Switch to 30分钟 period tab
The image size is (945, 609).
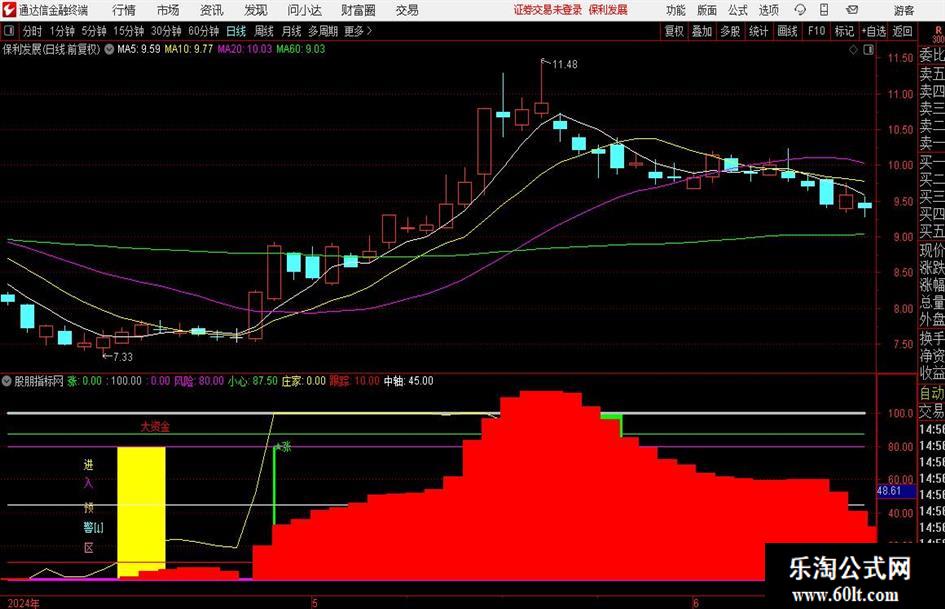coord(166,31)
